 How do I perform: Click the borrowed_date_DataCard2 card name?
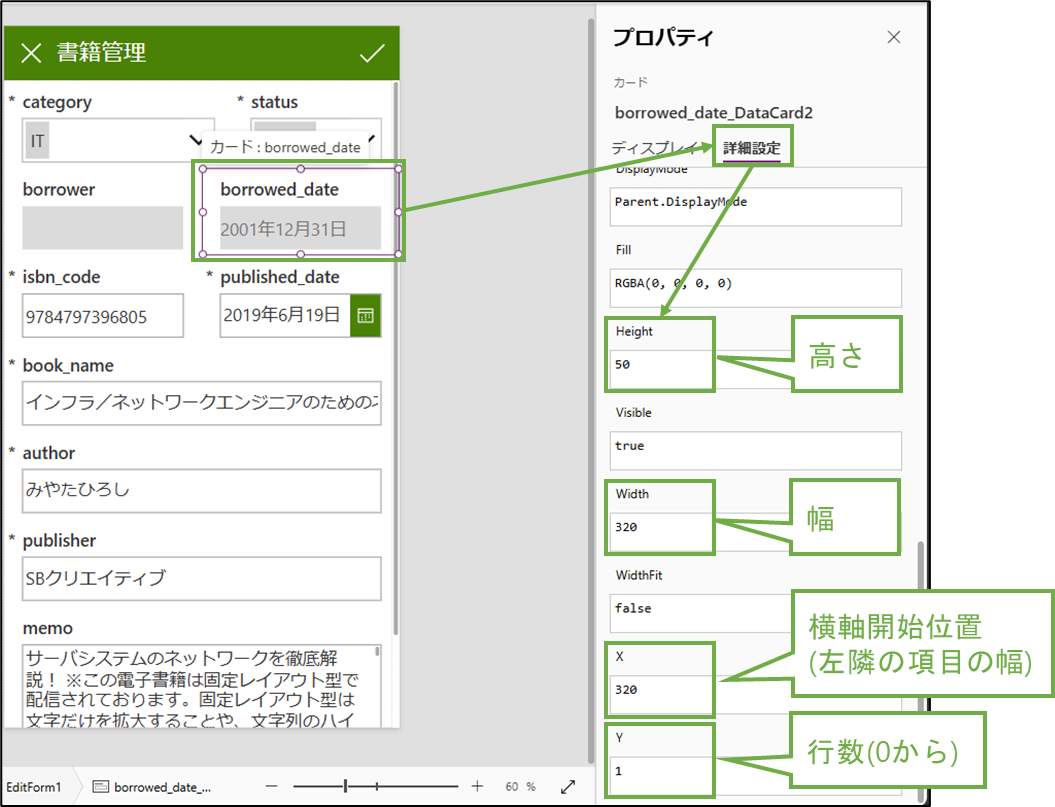[x=713, y=112]
